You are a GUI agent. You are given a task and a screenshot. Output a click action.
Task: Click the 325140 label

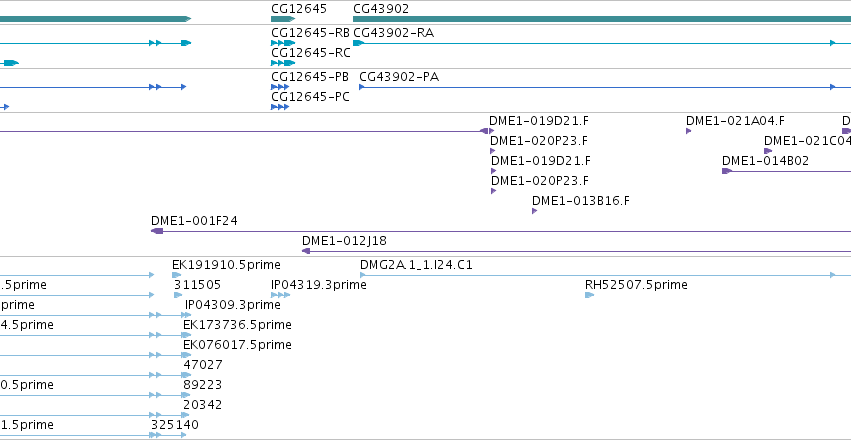(x=175, y=425)
